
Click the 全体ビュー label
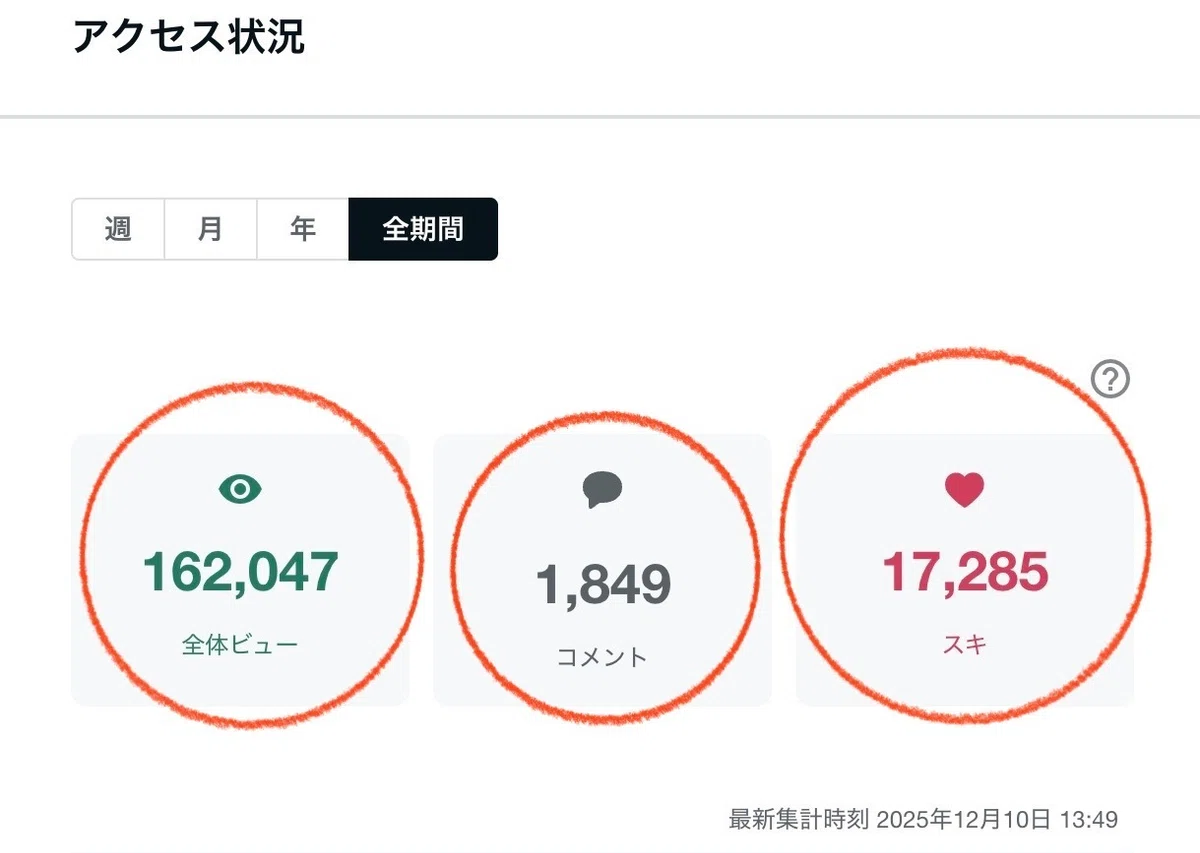[240, 645]
